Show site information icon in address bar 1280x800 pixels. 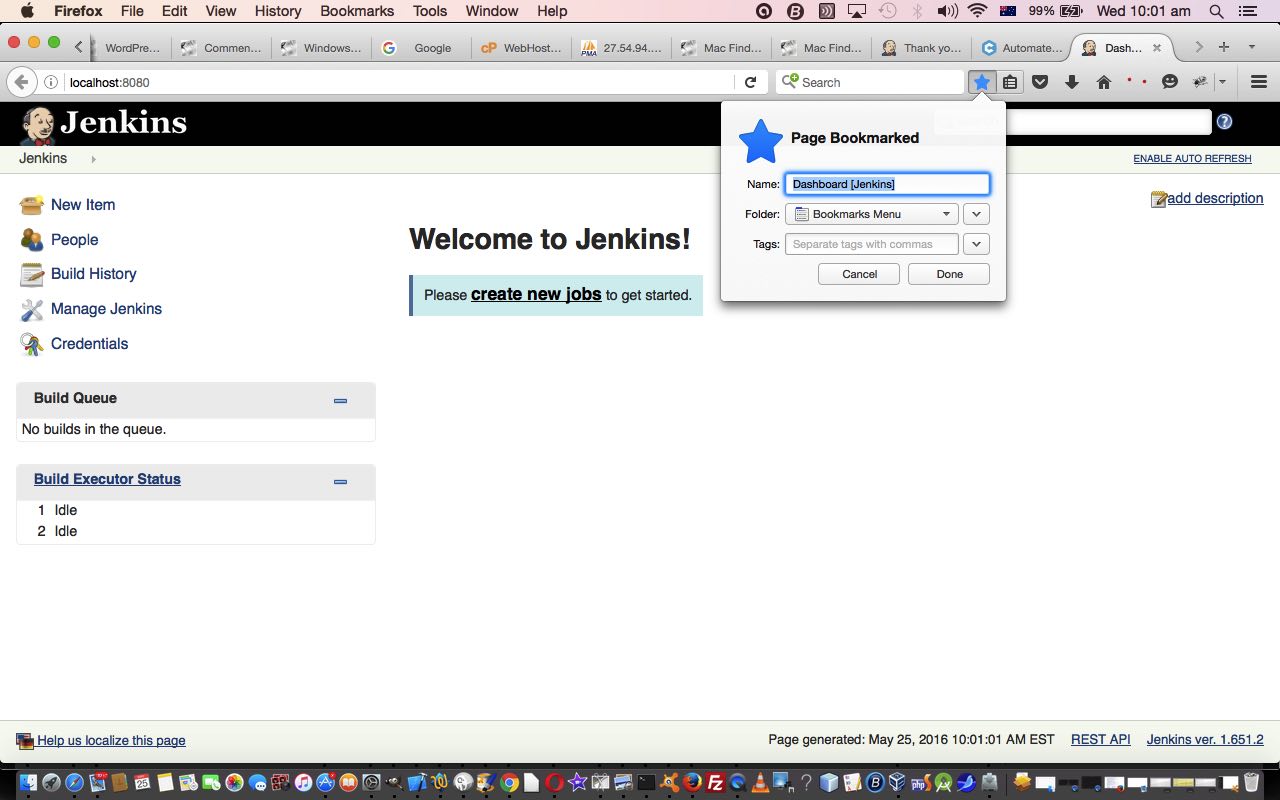tap(51, 82)
